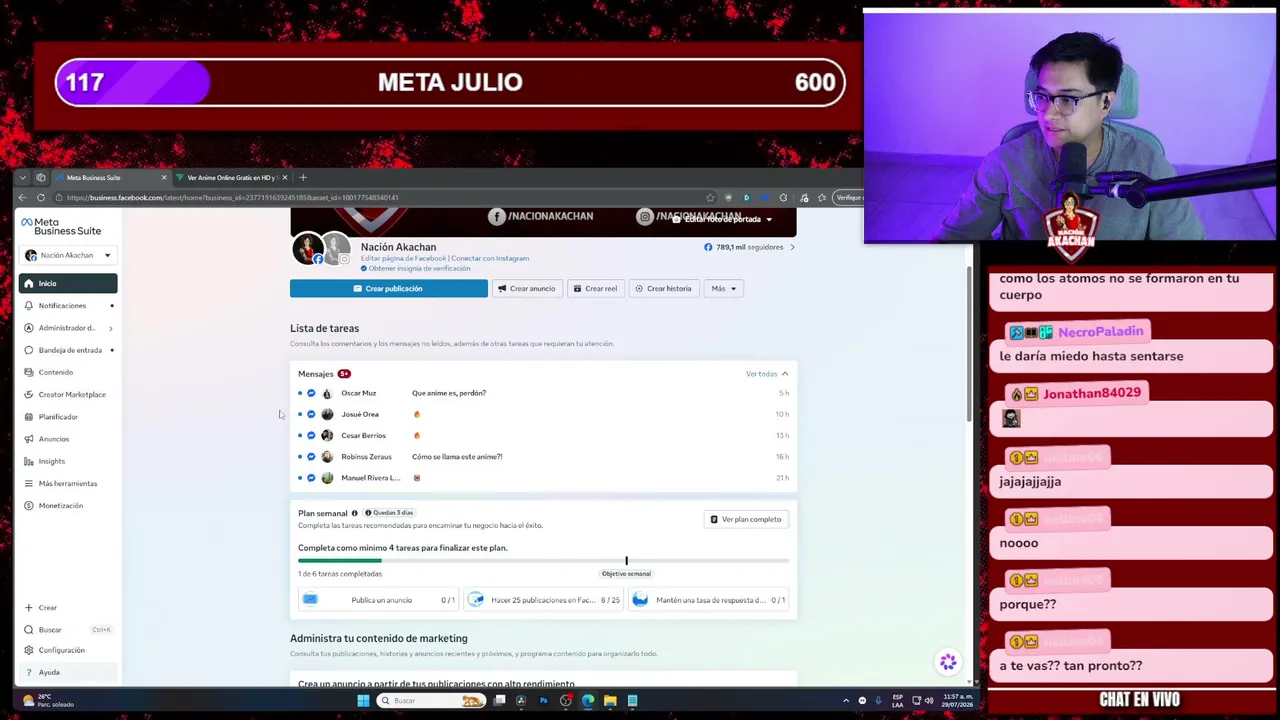This screenshot has width=1280, height=720.
Task: Open Cesar Berrios message row
Action: pos(543,435)
